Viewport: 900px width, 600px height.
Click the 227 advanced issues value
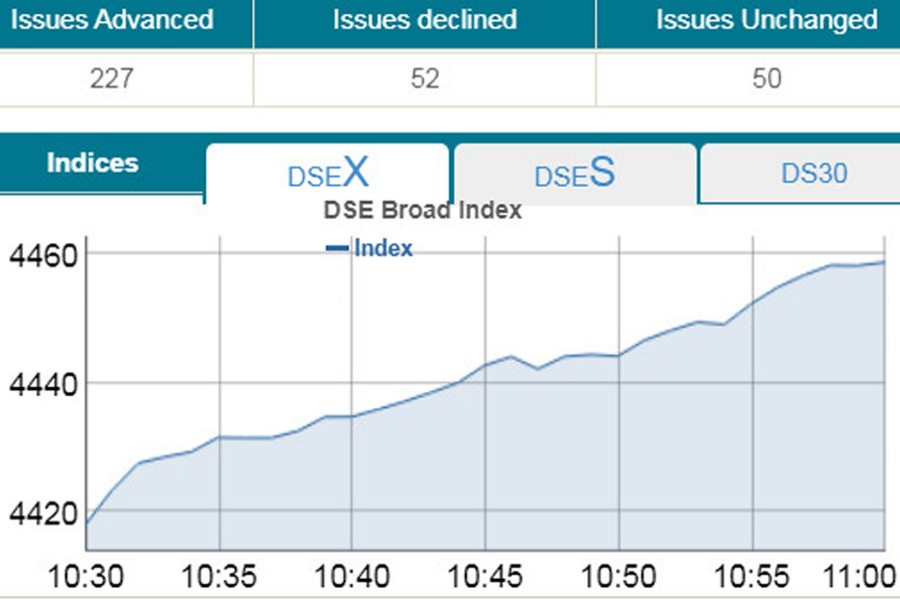click(111, 78)
